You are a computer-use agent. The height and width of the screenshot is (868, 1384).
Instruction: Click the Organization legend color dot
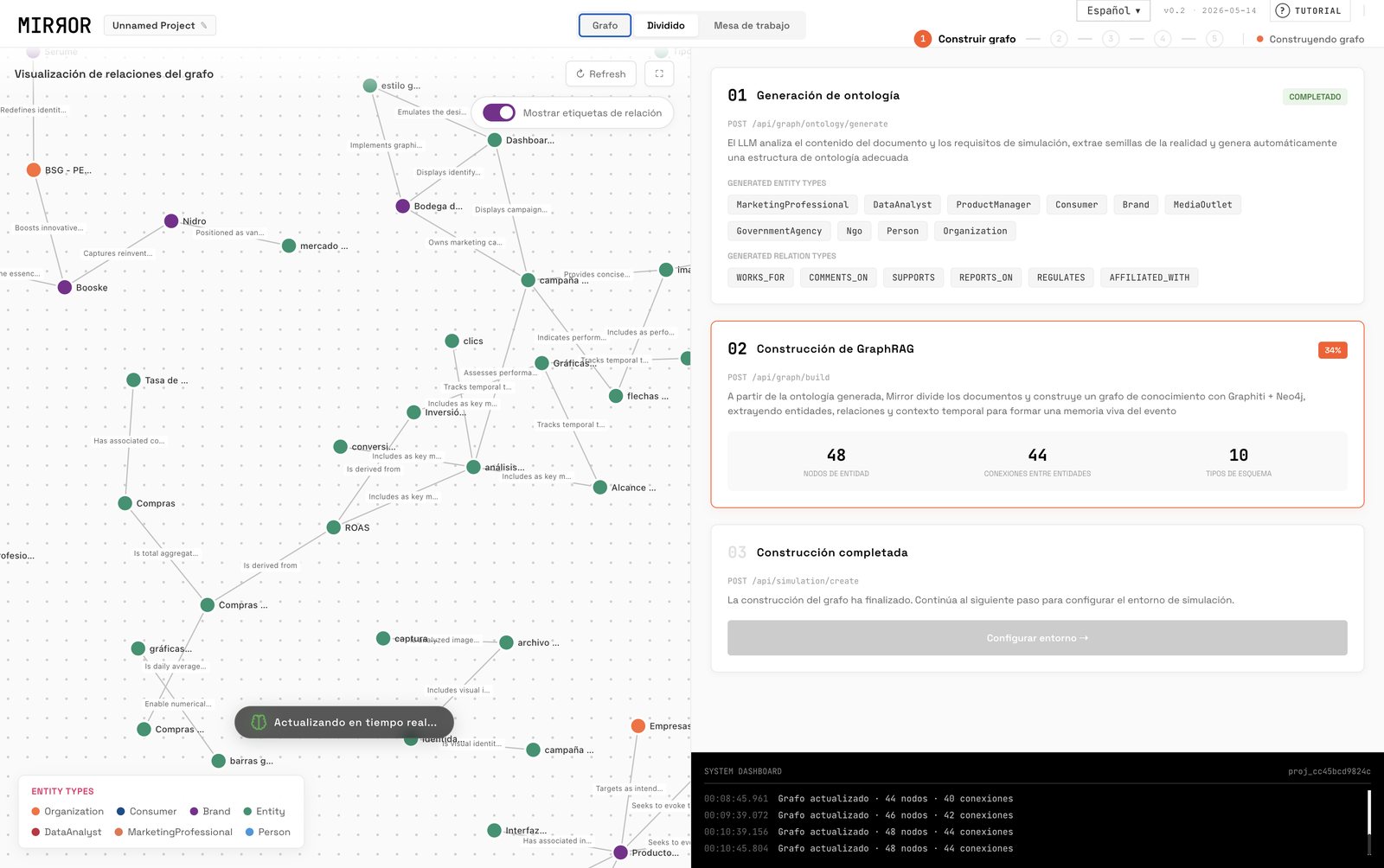35,811
